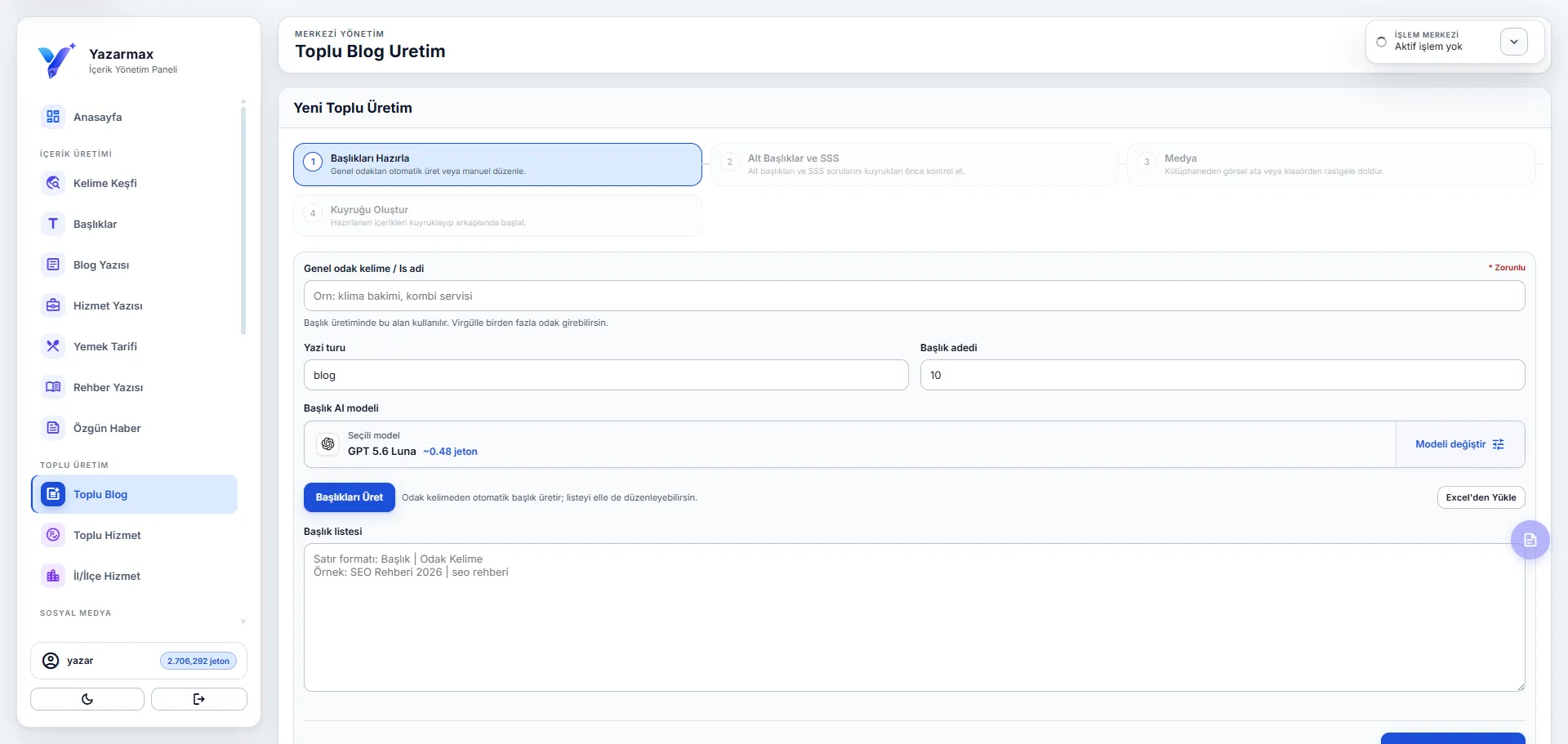Click Modeli değiştir to change model

coord(1459,444)
